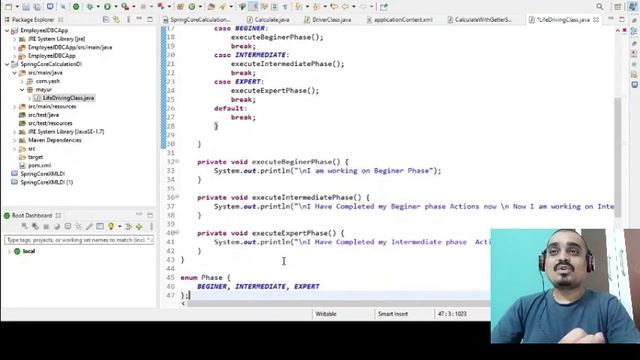Screen dimensions: 640x360
Task: Click Collapse All in Package Explorer
Action: pyautogui.click(x=106, y=20)
